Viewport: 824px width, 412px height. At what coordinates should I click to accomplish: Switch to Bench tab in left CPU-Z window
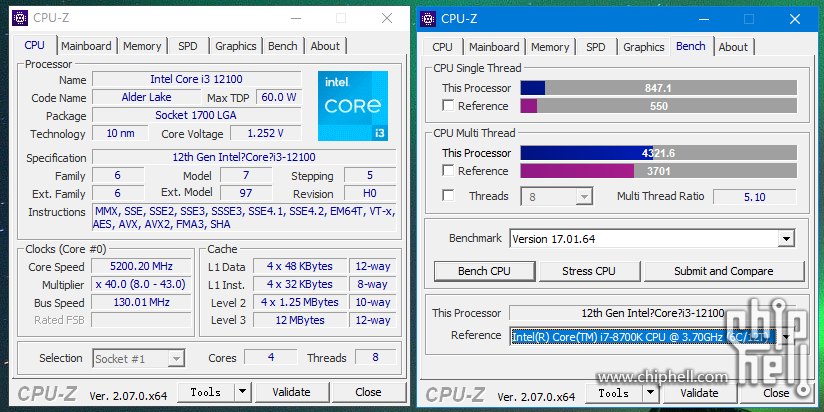point(283,46)
